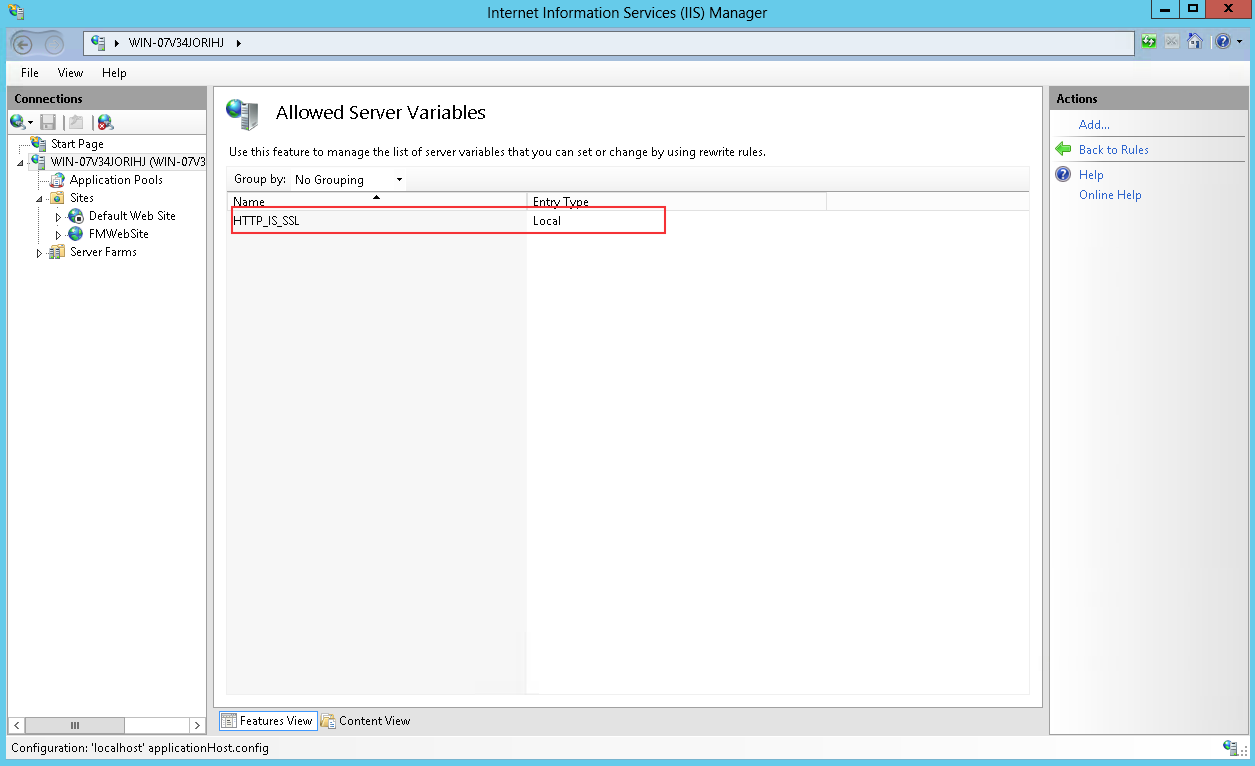Select Default Web Site
1255x766 pixels.
tap(132, 216)
